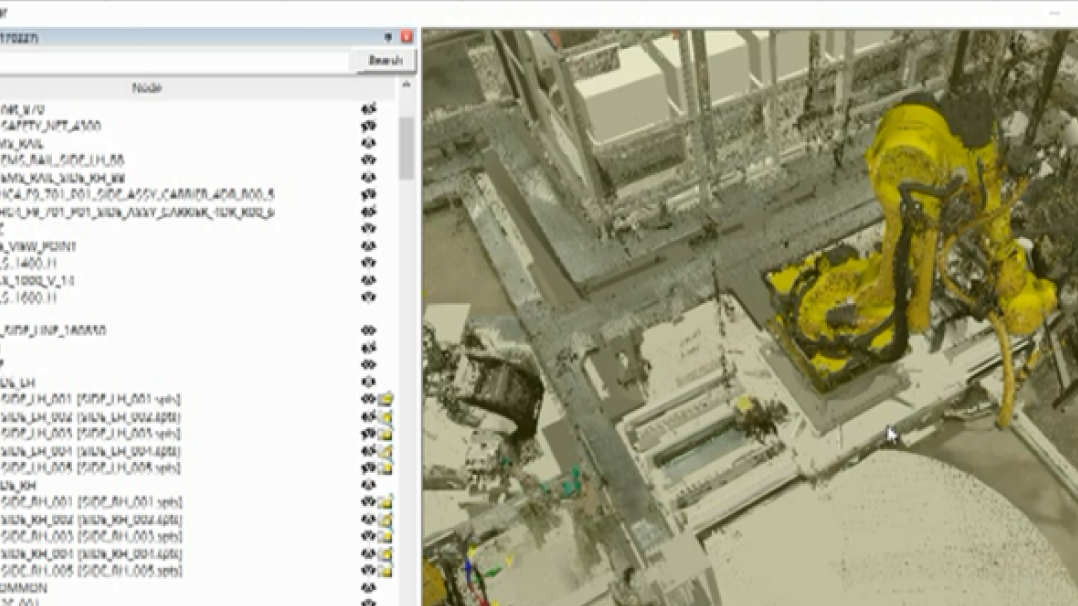1078x606 pixels.
Task: Click the file icon next to SIDE_LH_003
Action: [x=386, y=433]
